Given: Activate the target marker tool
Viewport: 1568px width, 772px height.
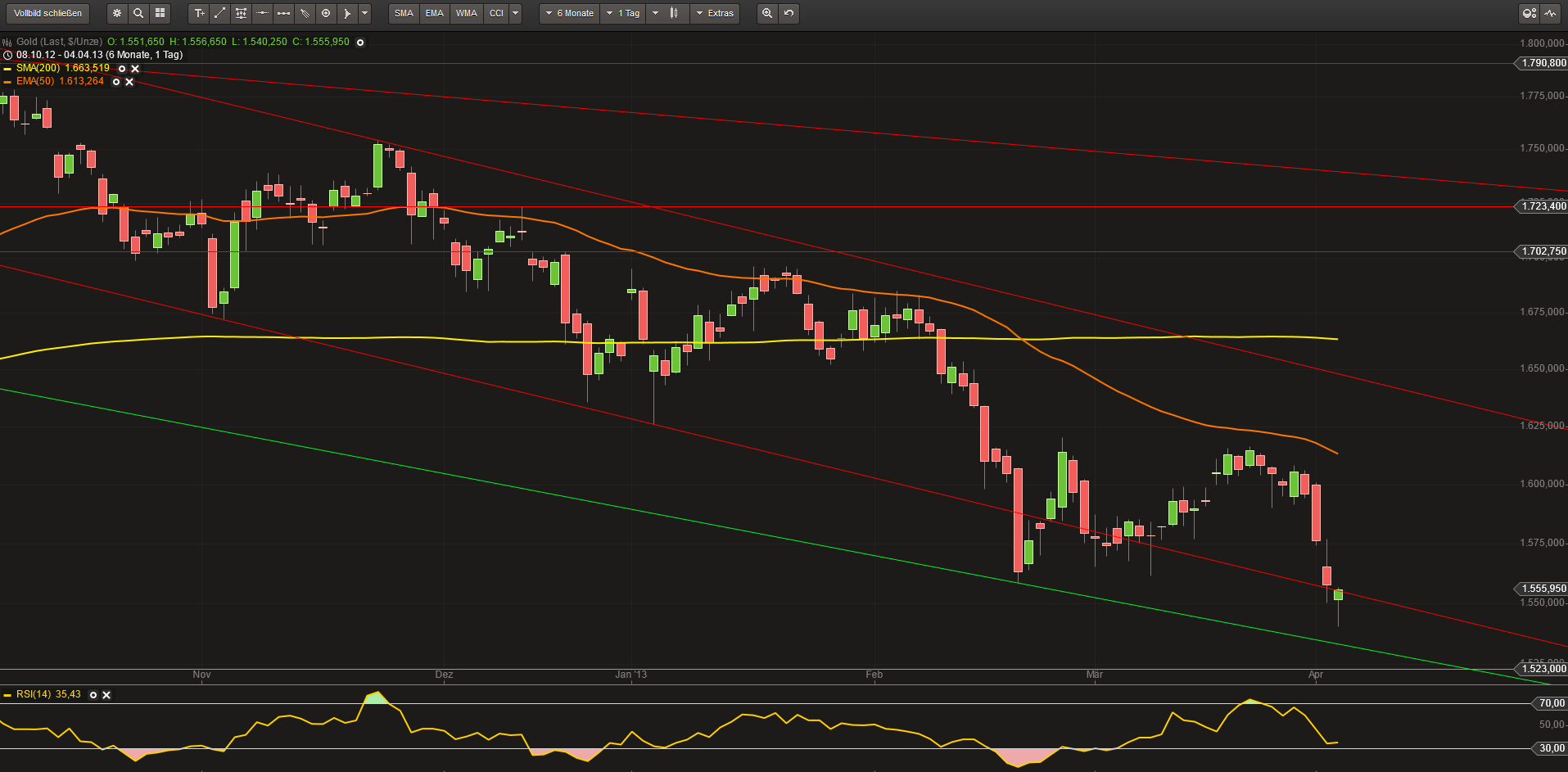Looking at the screenshot, I should tap(326, 13).
